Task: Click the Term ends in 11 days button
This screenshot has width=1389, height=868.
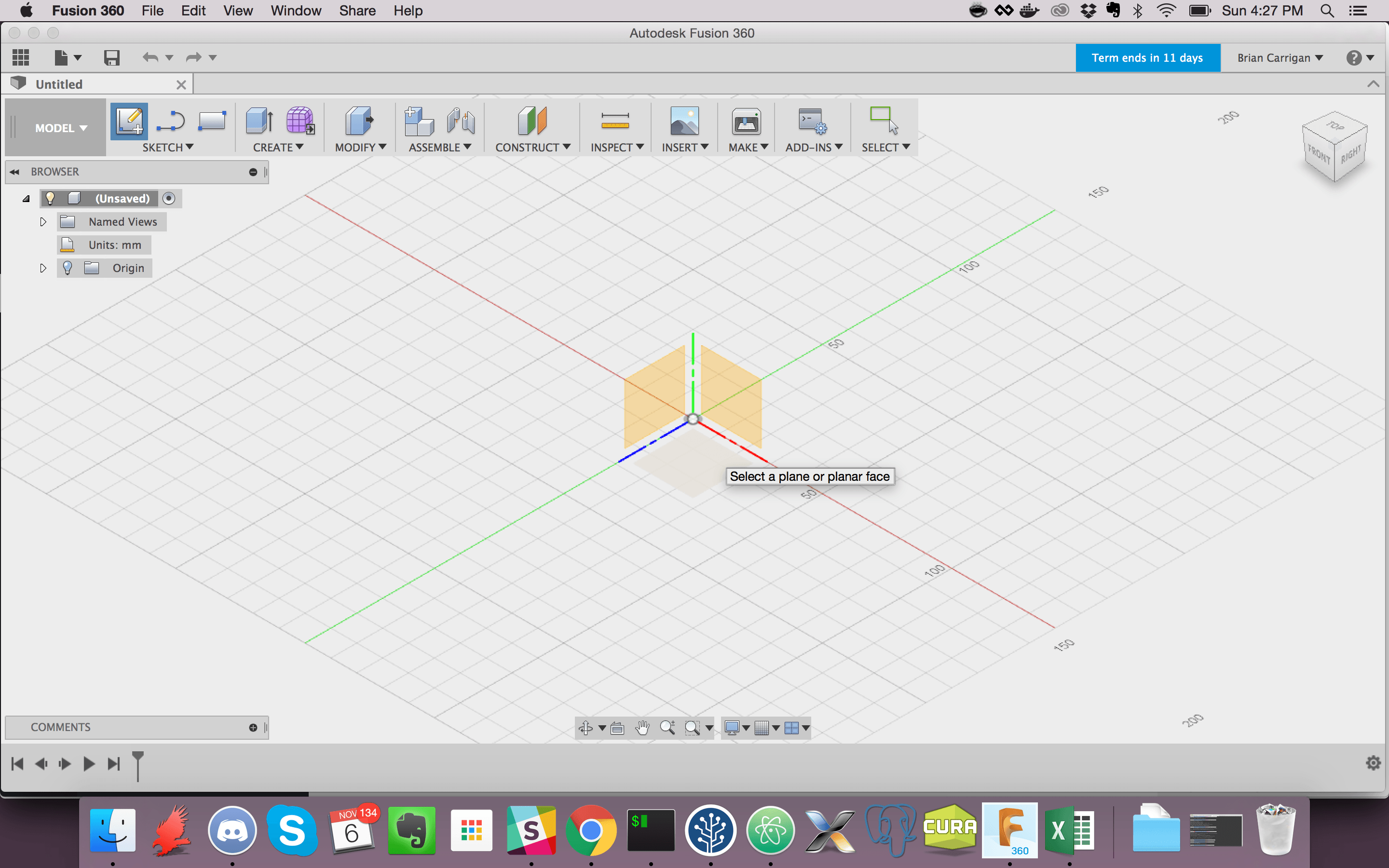Action: click(1148, 57)
